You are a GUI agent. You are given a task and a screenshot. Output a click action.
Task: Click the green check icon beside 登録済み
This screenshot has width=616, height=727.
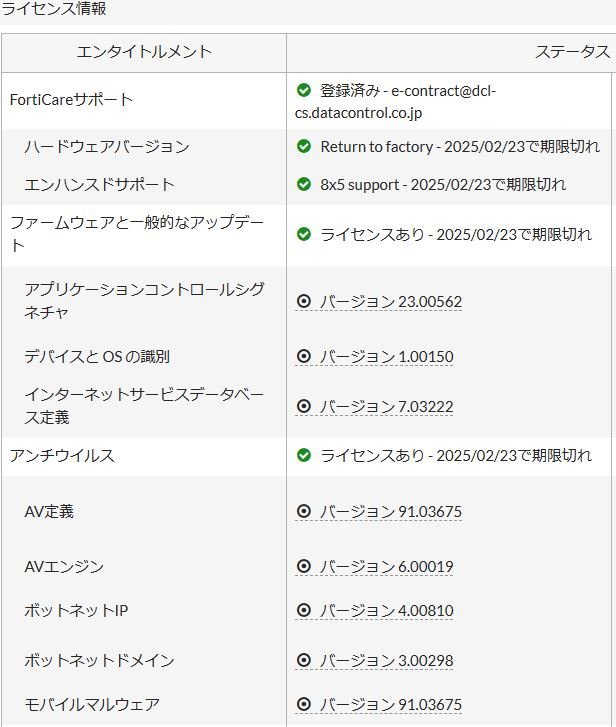(x=304, y=91)
